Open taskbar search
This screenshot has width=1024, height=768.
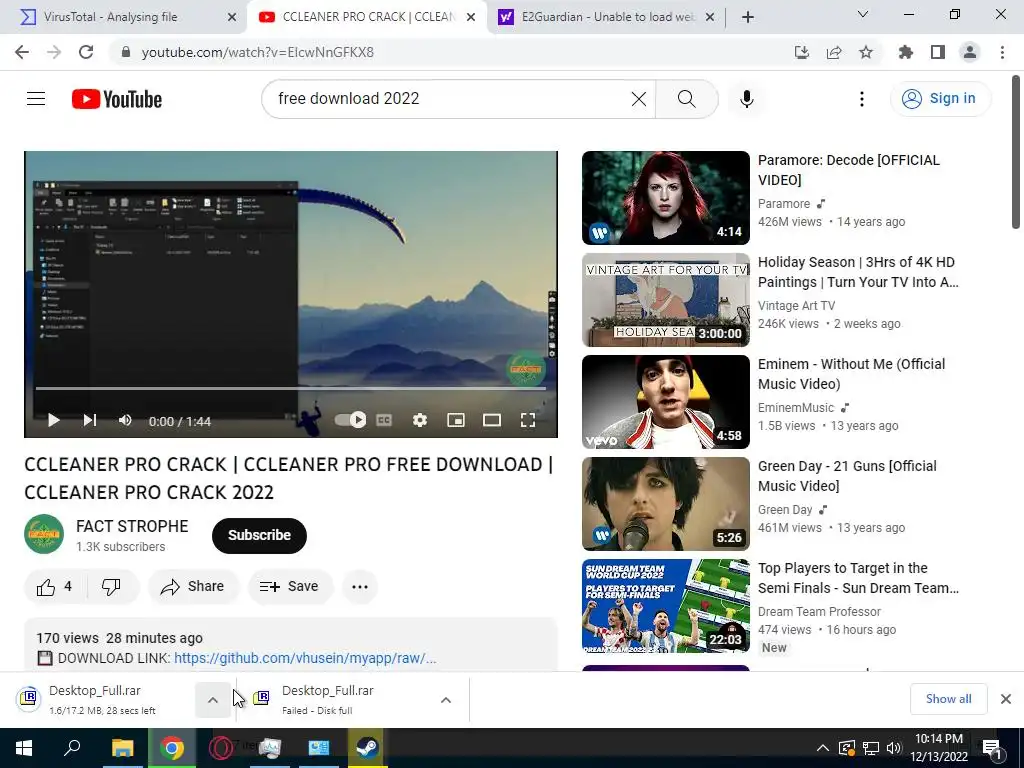(72, 748)
